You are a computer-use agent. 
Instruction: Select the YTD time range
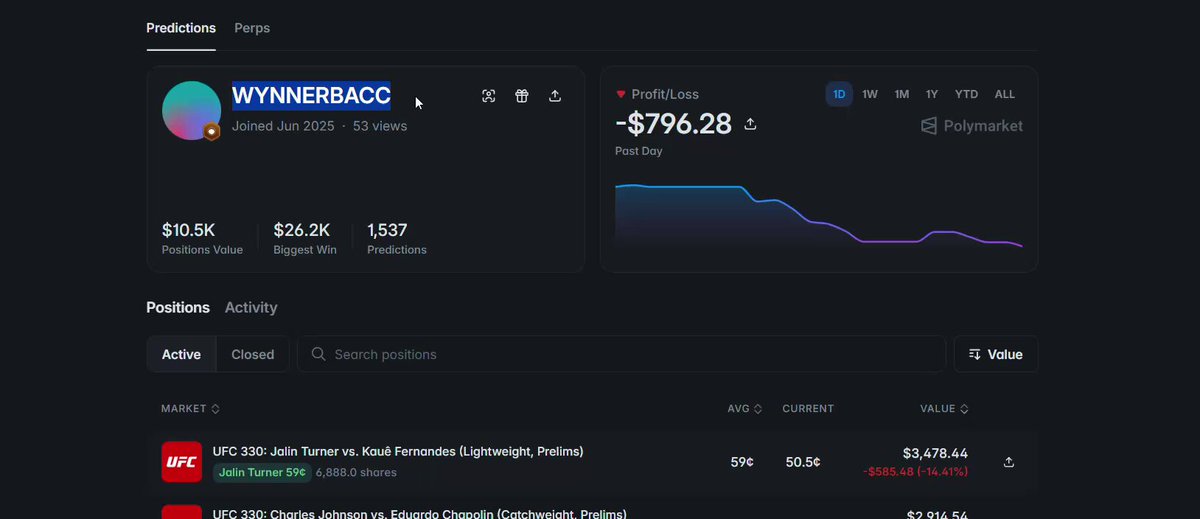coord(966,94)
